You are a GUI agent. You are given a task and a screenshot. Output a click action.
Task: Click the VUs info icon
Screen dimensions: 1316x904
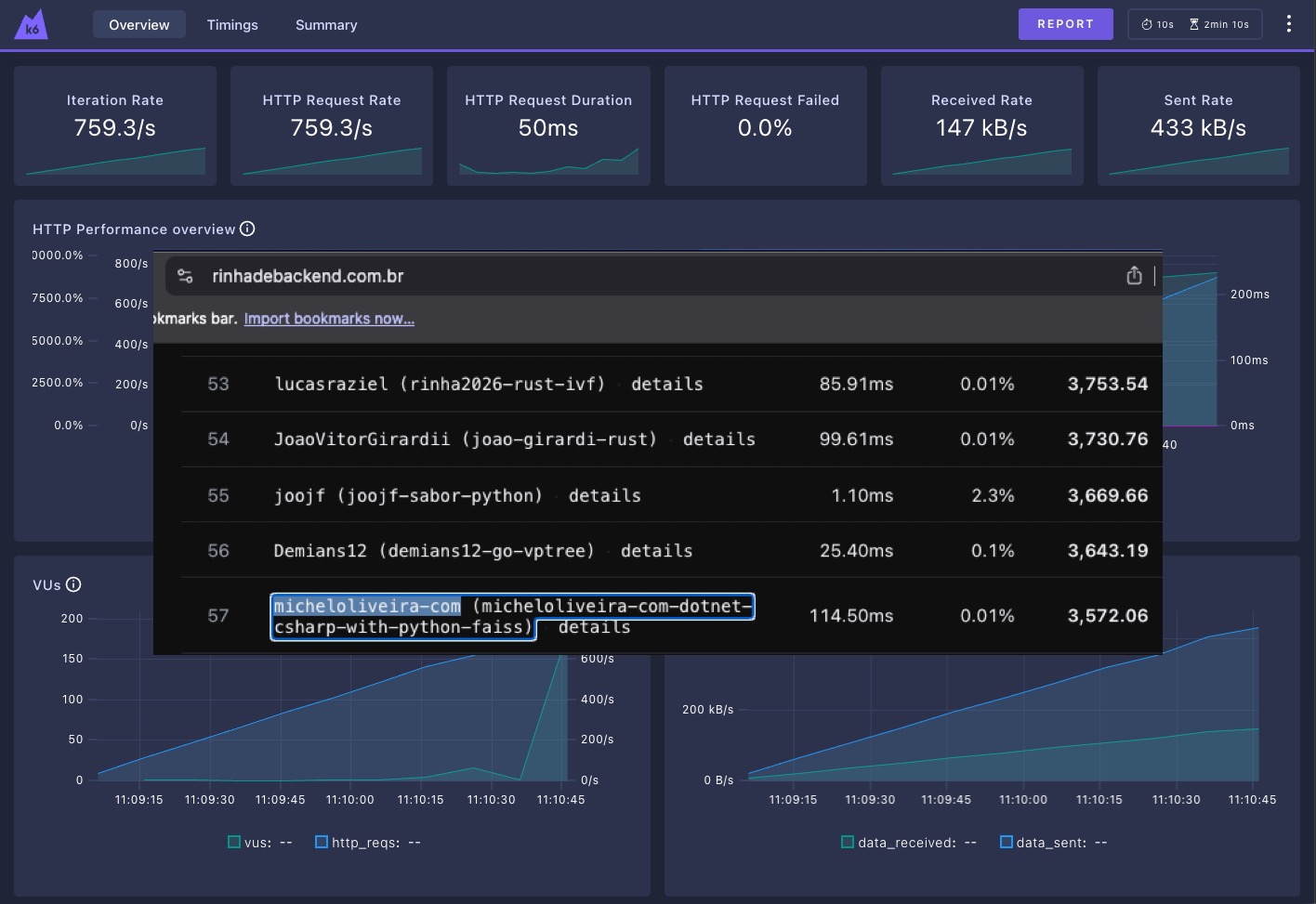coord(73,584)
